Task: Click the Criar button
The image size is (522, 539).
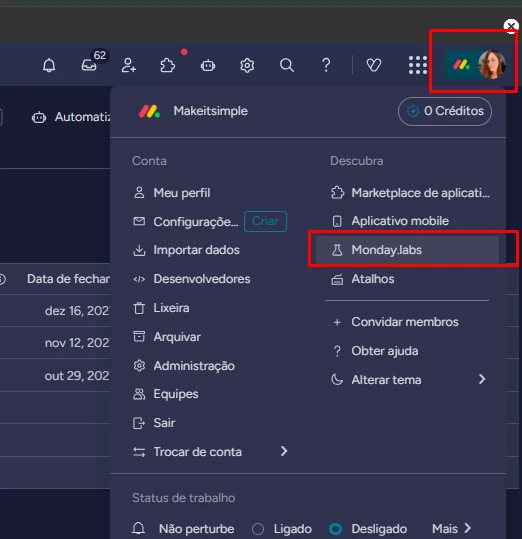Action: pyautogui.click(x=265, y=221)
